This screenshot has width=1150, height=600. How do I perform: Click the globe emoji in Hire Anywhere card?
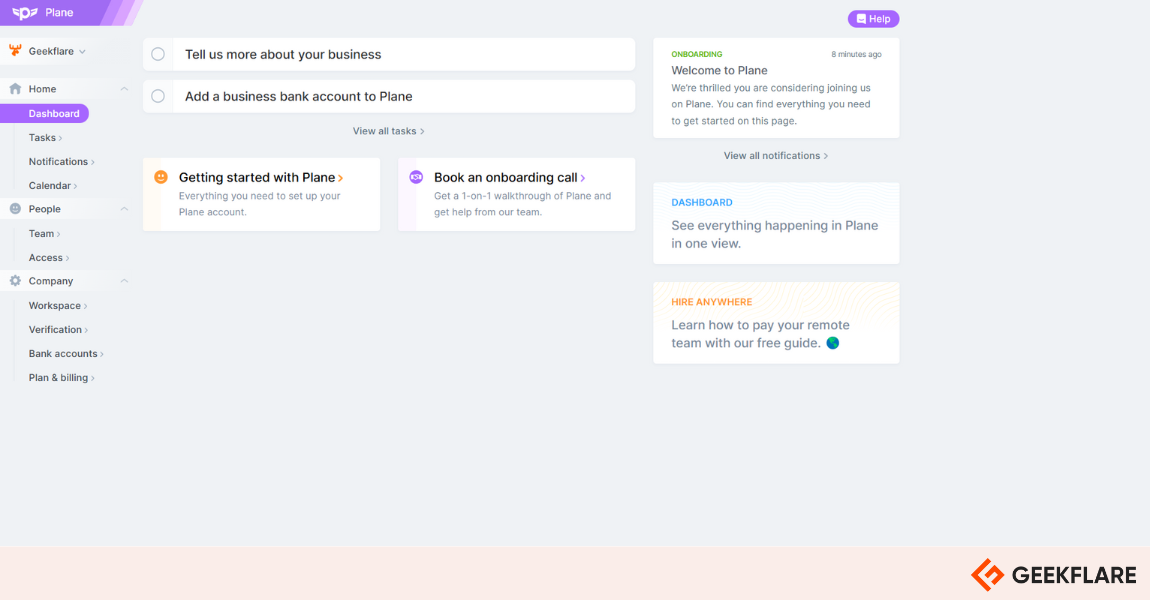[832, 343]
